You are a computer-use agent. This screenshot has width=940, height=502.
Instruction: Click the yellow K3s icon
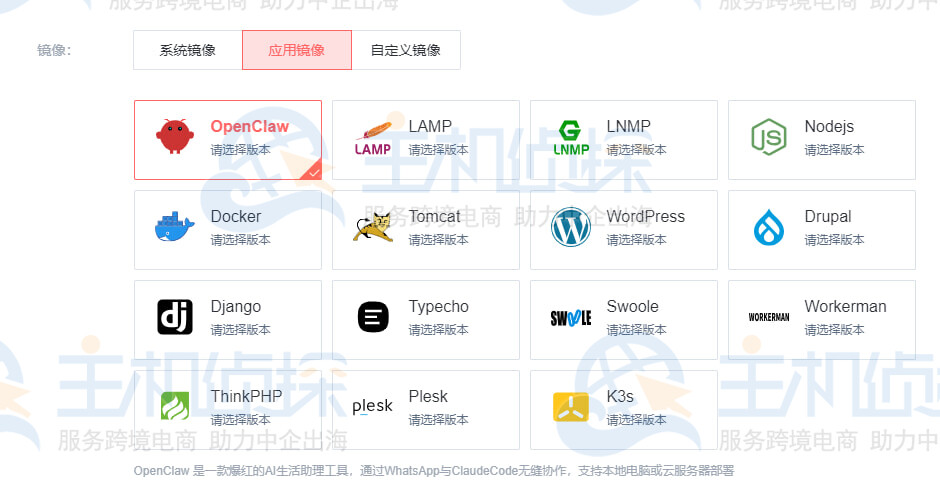point(571,407)
